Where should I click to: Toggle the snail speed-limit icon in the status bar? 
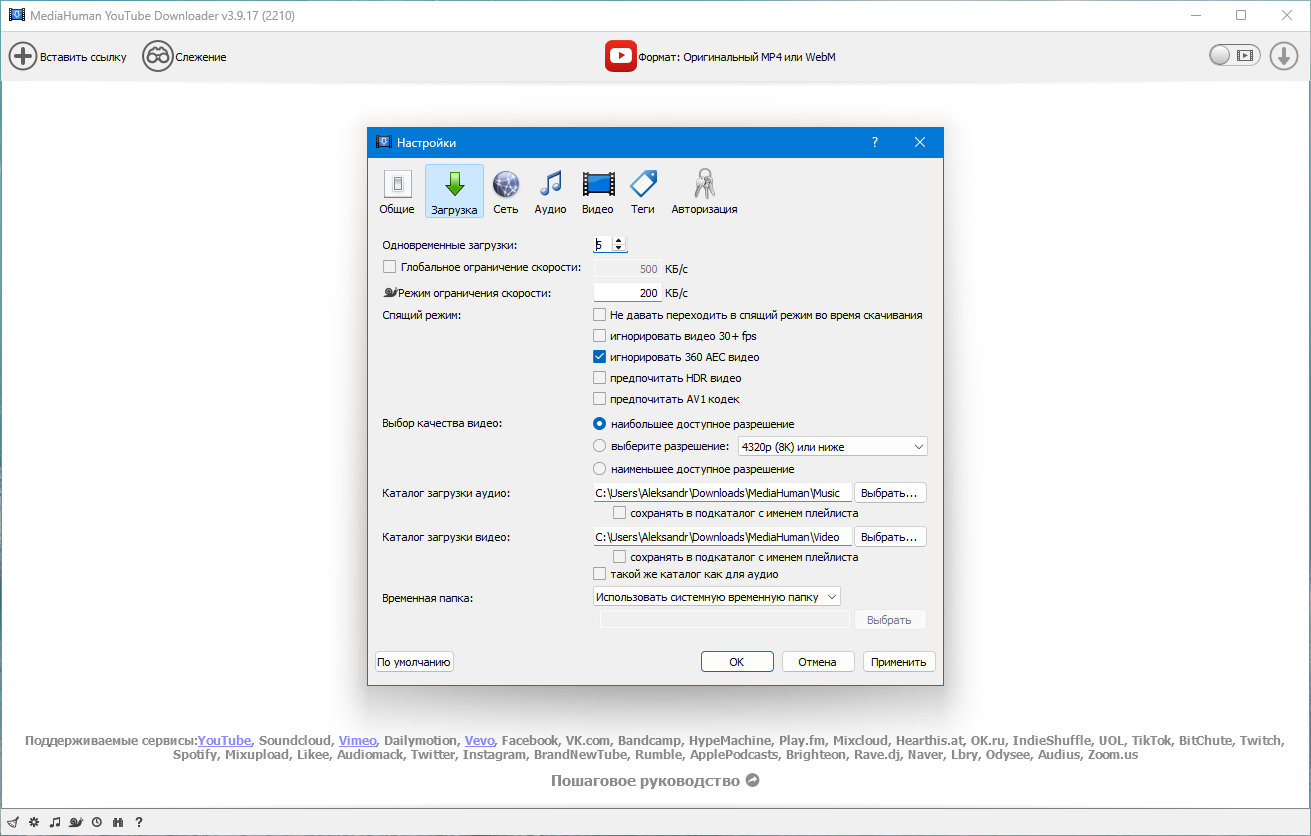tap(76, 822)
